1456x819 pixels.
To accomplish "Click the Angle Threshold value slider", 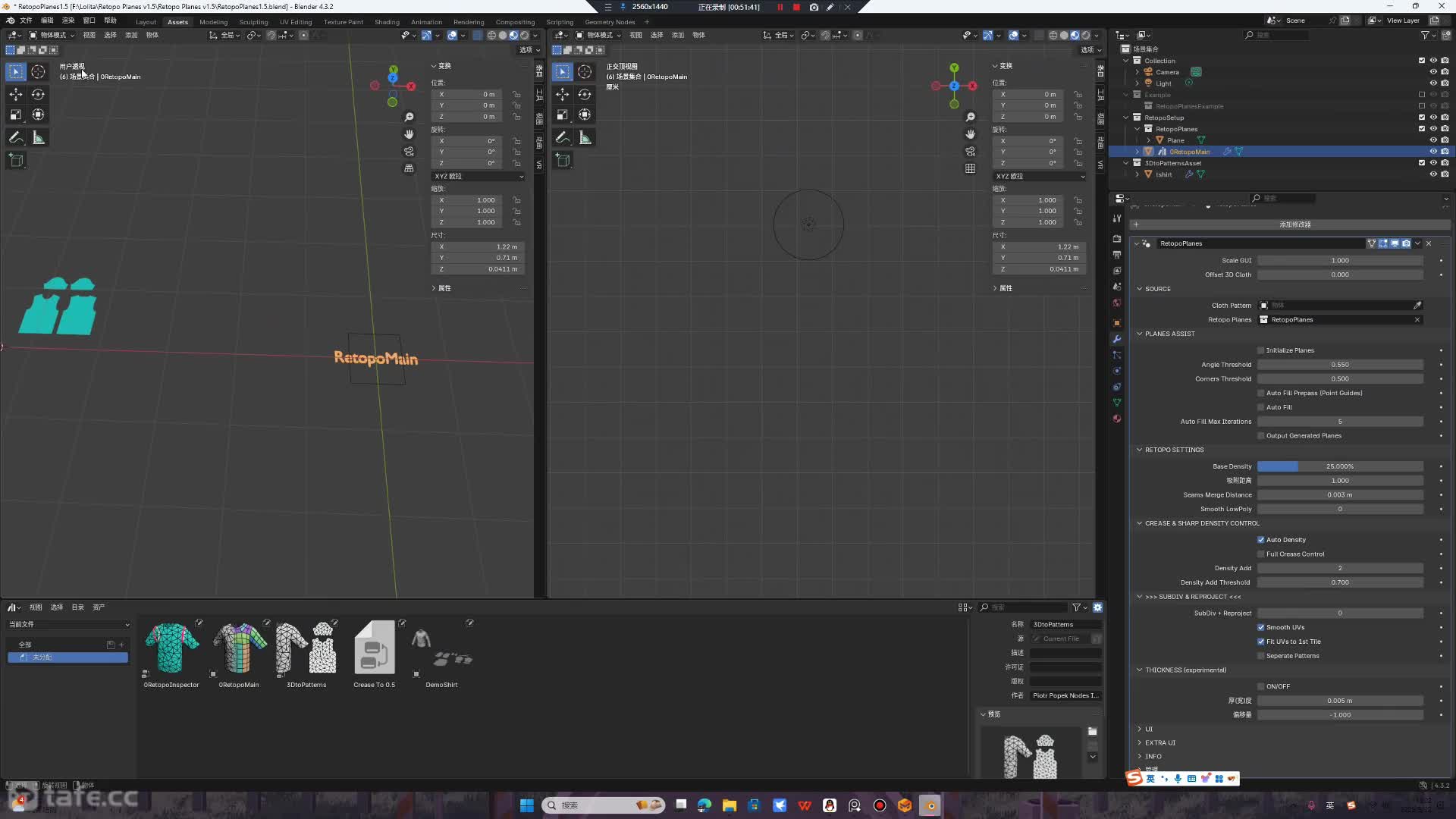I will pos(1340,365).
